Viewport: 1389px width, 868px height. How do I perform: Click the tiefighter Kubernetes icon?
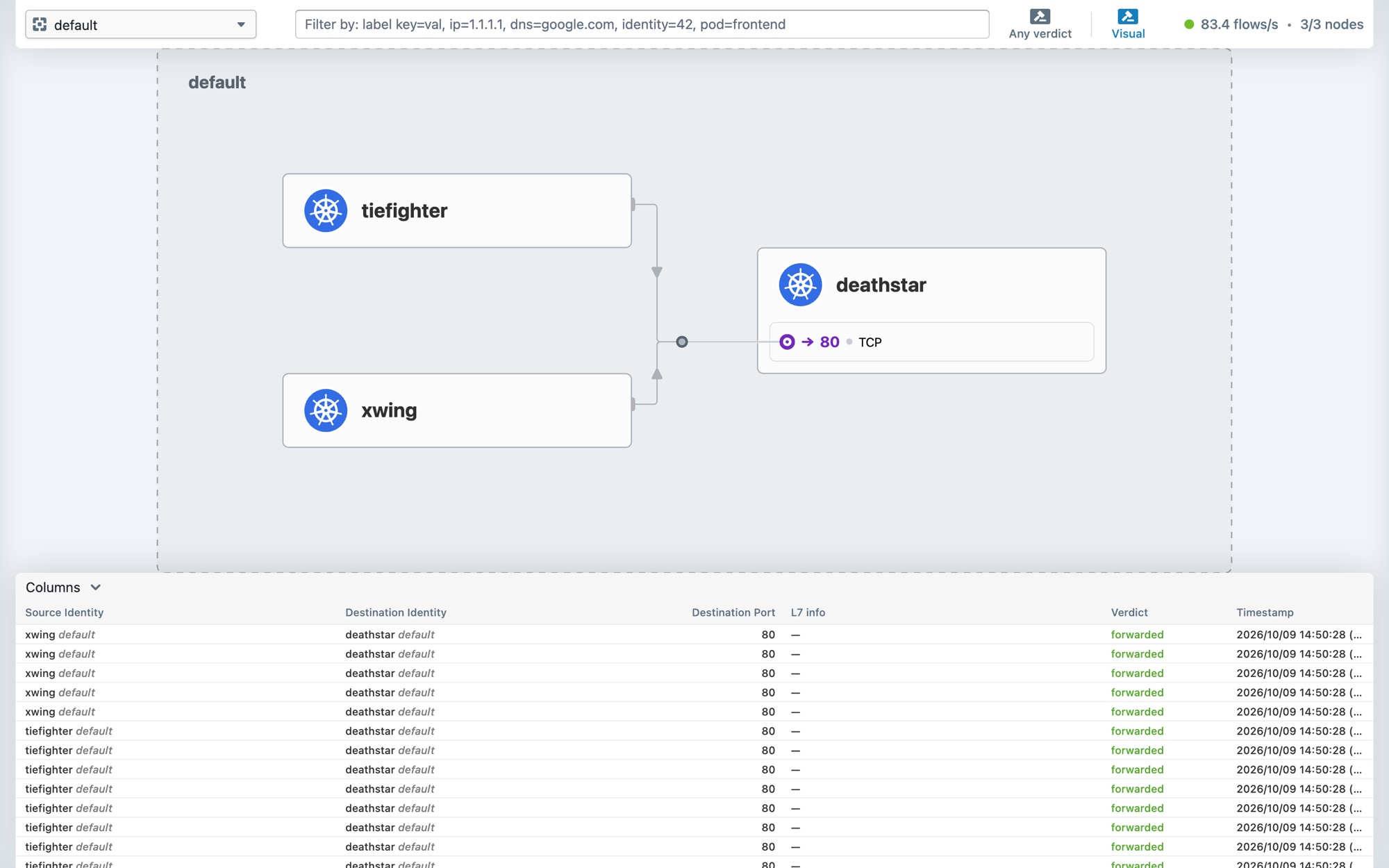pyautogui.click(x=326, y=210)
